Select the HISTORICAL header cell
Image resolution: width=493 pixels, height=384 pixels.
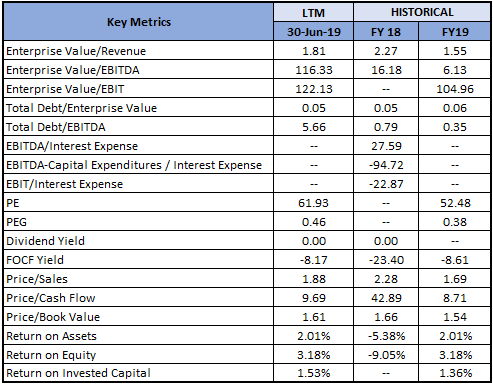coord(422,12)
